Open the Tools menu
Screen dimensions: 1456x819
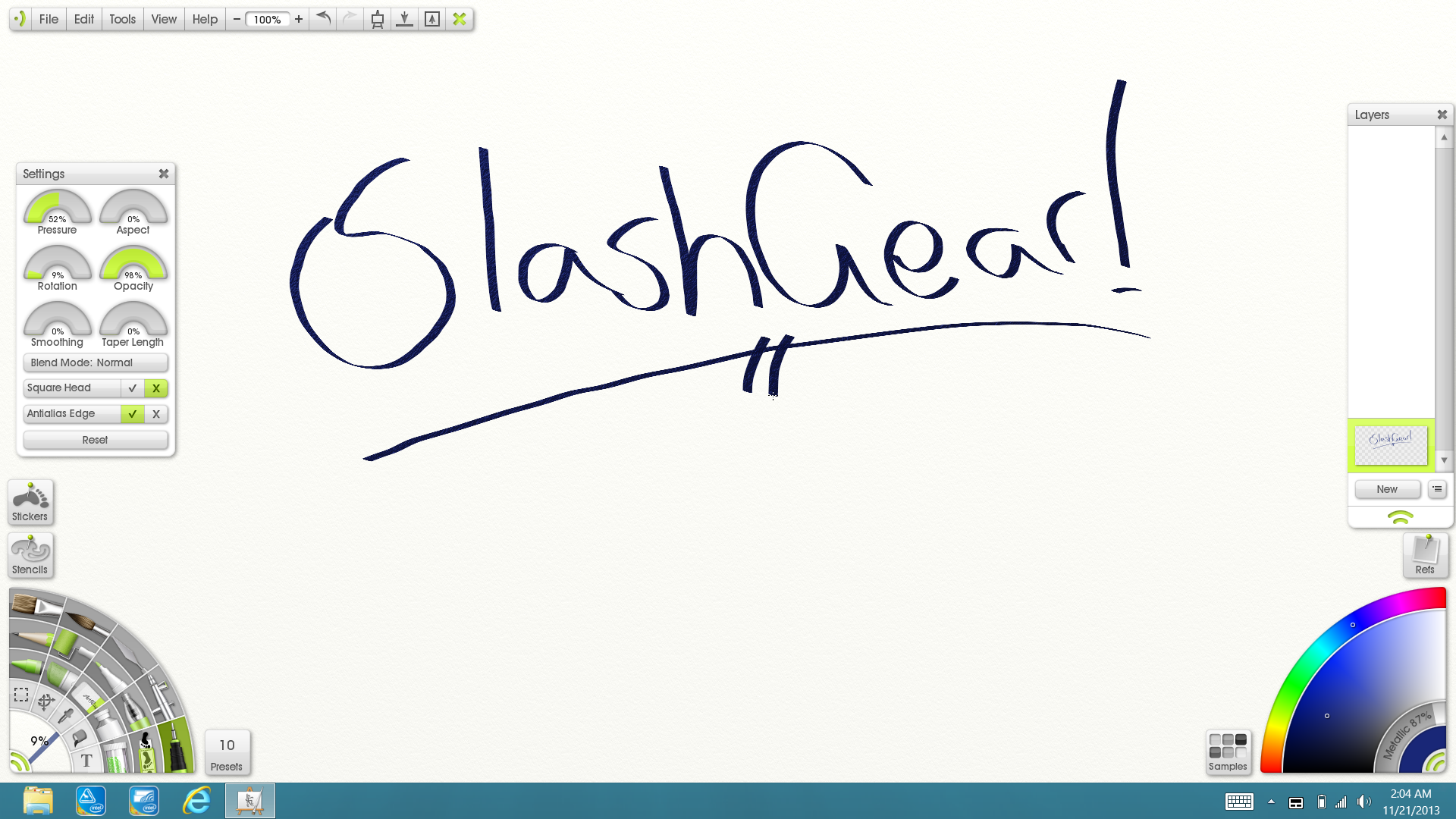[122, 19]
